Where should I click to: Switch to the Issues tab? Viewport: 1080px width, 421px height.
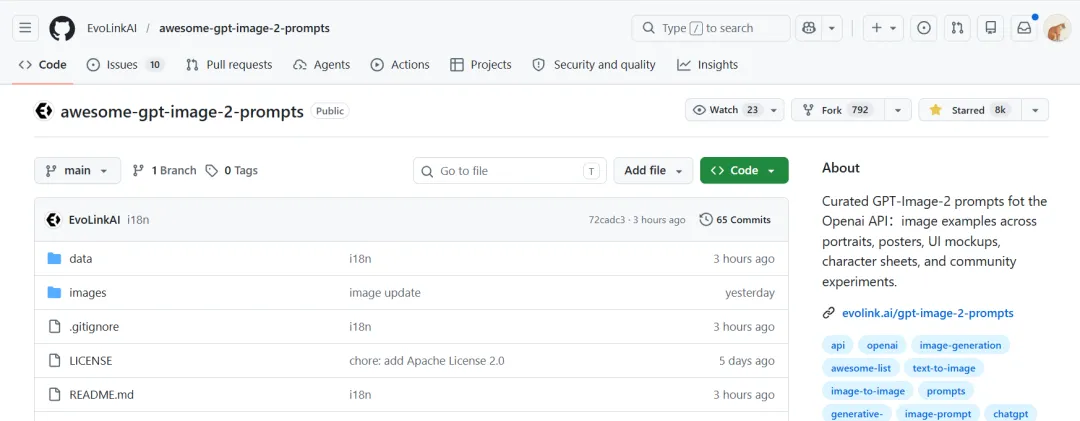124,65
